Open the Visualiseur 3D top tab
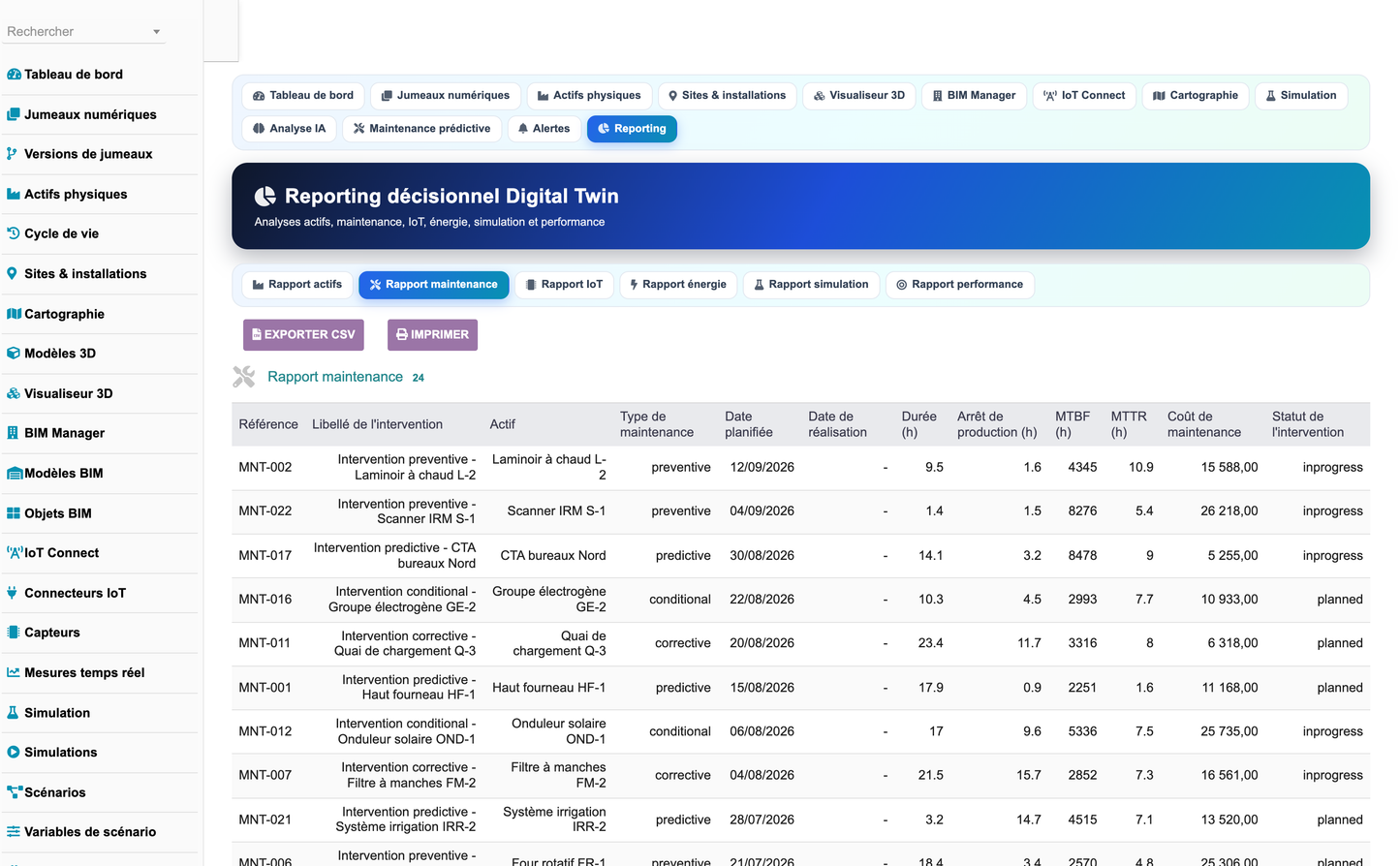1400x866 pixels. click(x=859, y=96)
